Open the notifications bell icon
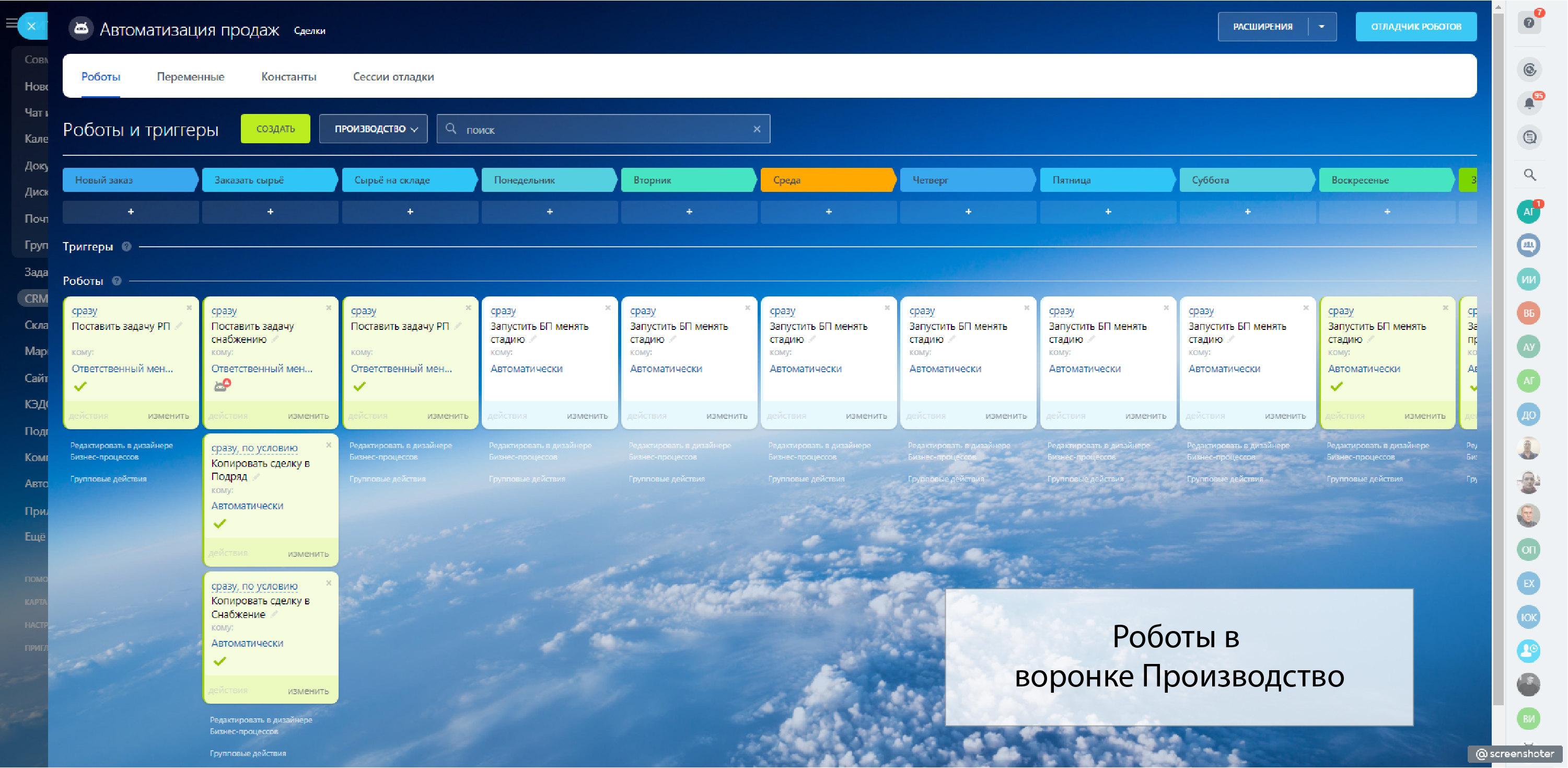Image resolution: width=1568 pixels, height=768 pixels. coord(1528,104)
